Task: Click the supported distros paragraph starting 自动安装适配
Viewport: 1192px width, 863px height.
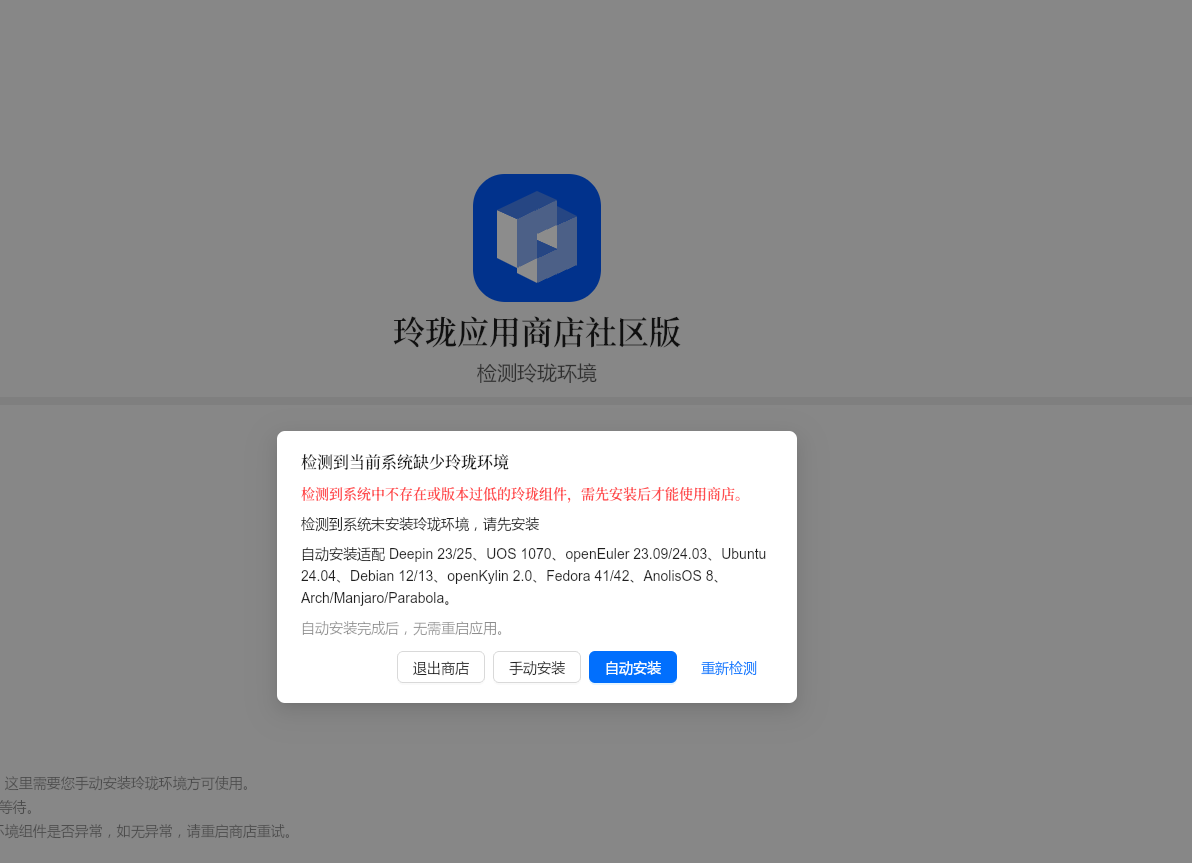Action: click(x=534, y=576)
